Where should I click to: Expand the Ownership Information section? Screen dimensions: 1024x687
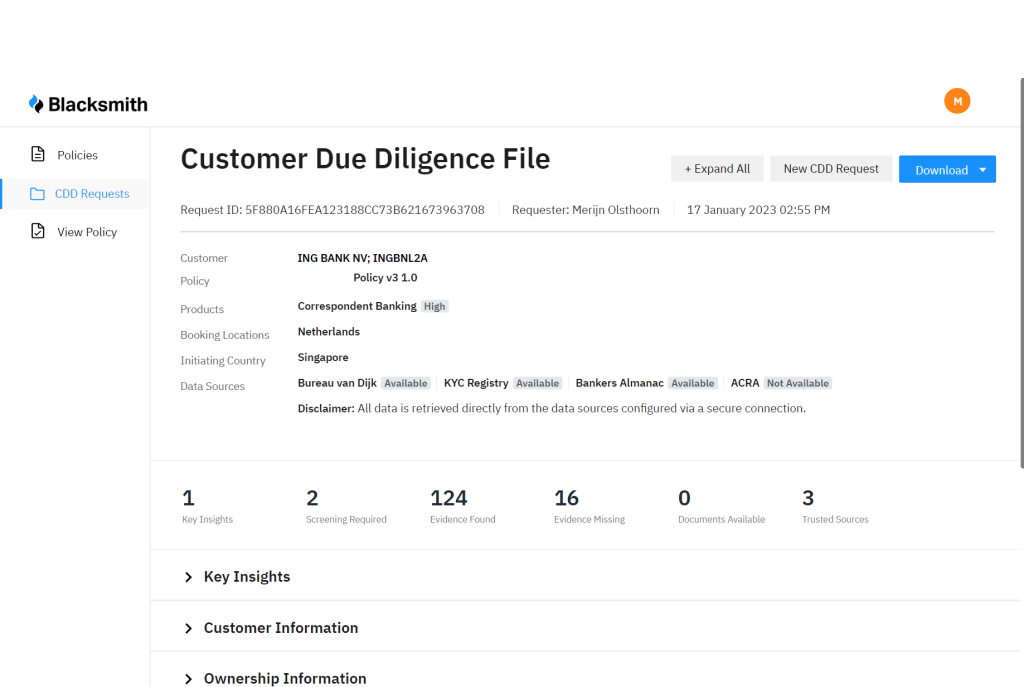click(x=284, y=678)
